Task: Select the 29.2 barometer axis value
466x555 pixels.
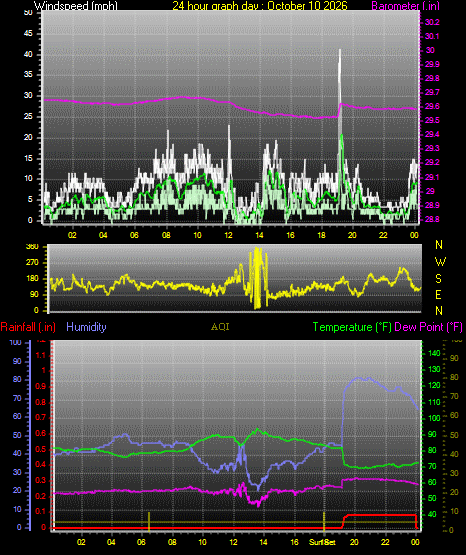Action: pyautogui.click(x=432, y=162)
